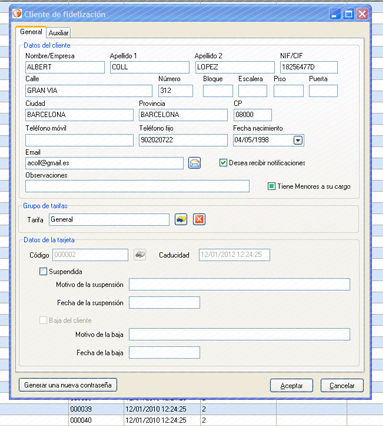The image size is (383, 426).
Task: Click Generar una nueva contraseña button
Action: tap(68, 385)
